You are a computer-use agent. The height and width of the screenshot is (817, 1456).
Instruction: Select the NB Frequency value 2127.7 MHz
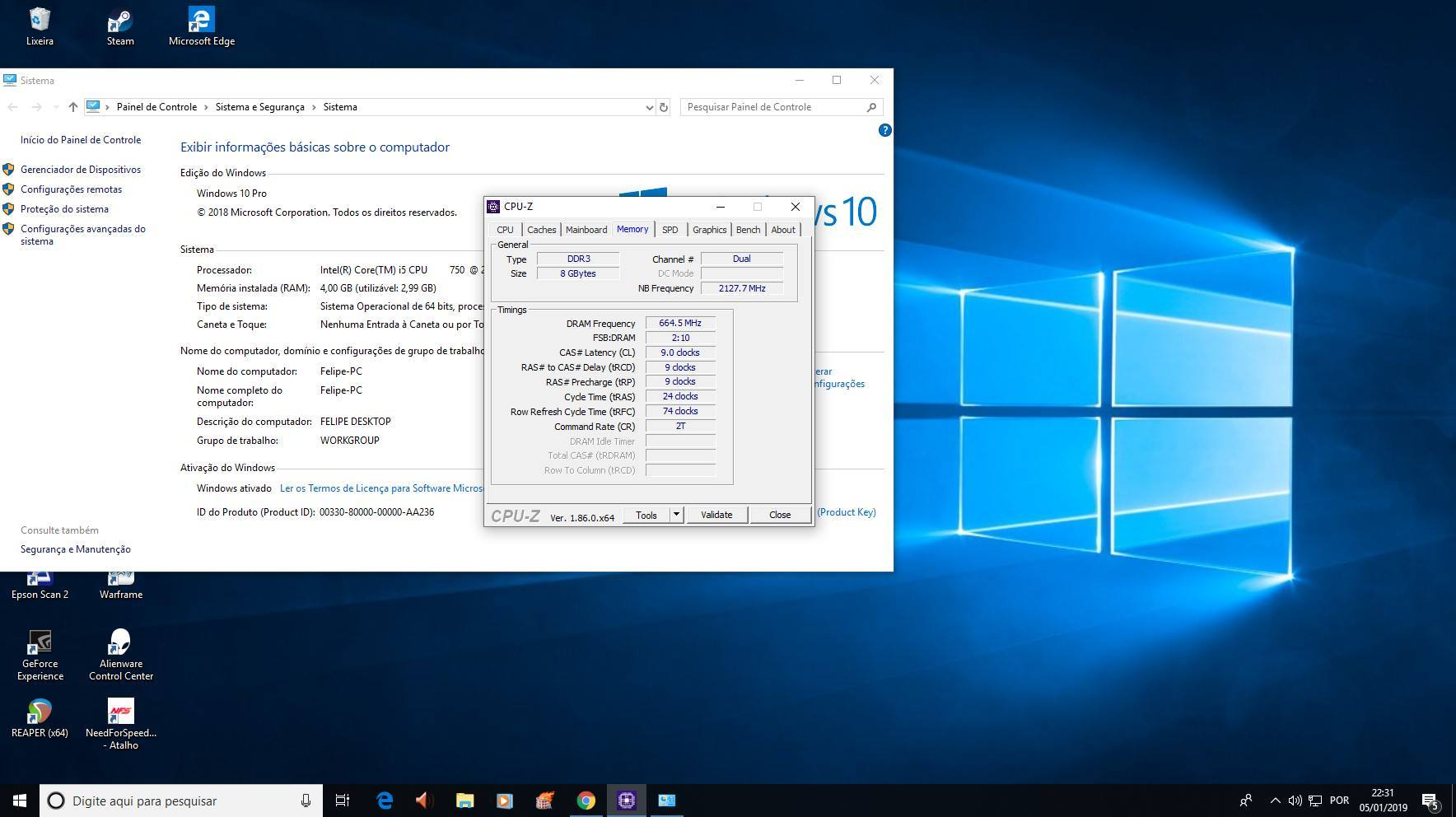(742, 288)
